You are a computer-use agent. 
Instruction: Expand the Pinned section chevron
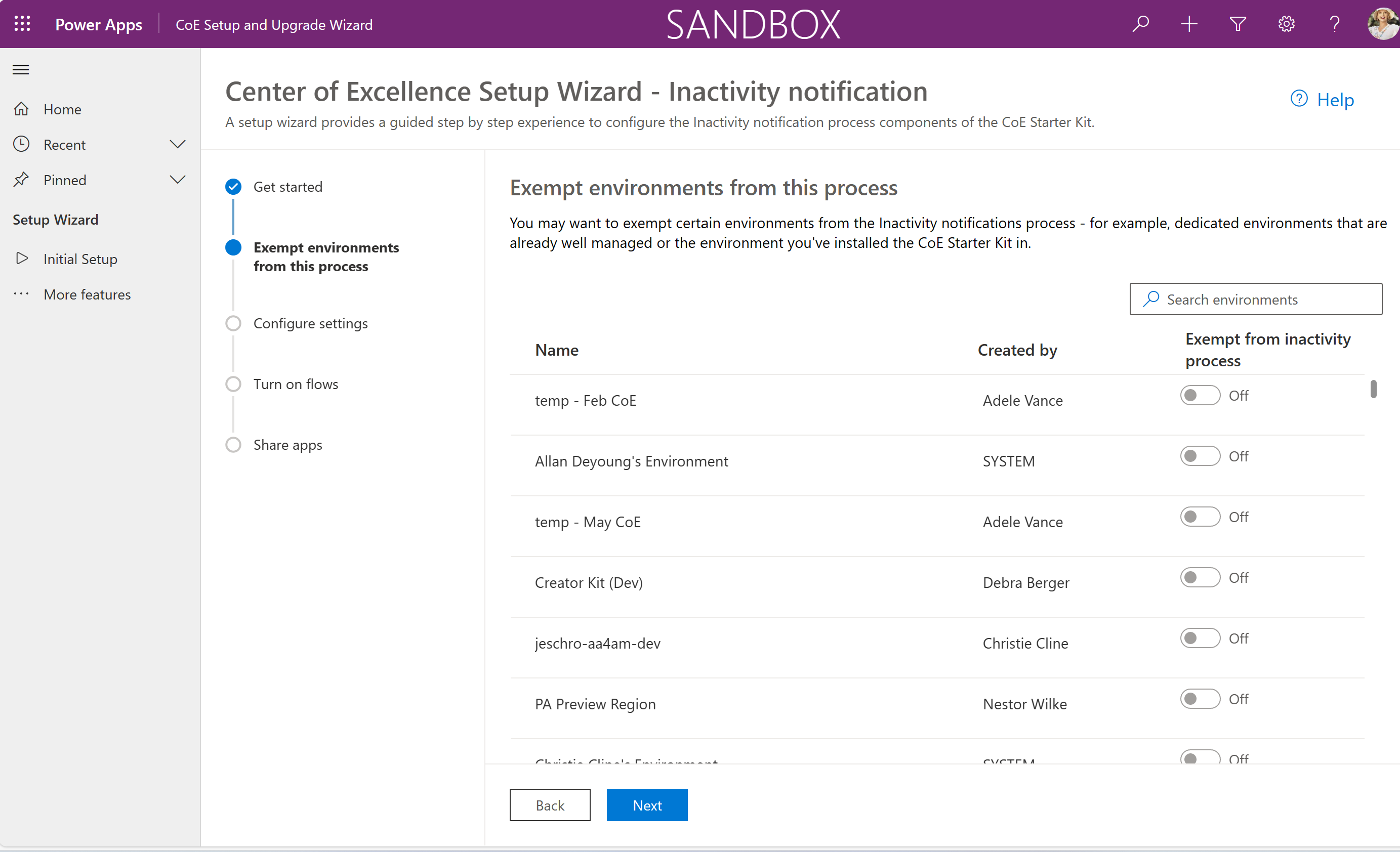click(177, 180)
